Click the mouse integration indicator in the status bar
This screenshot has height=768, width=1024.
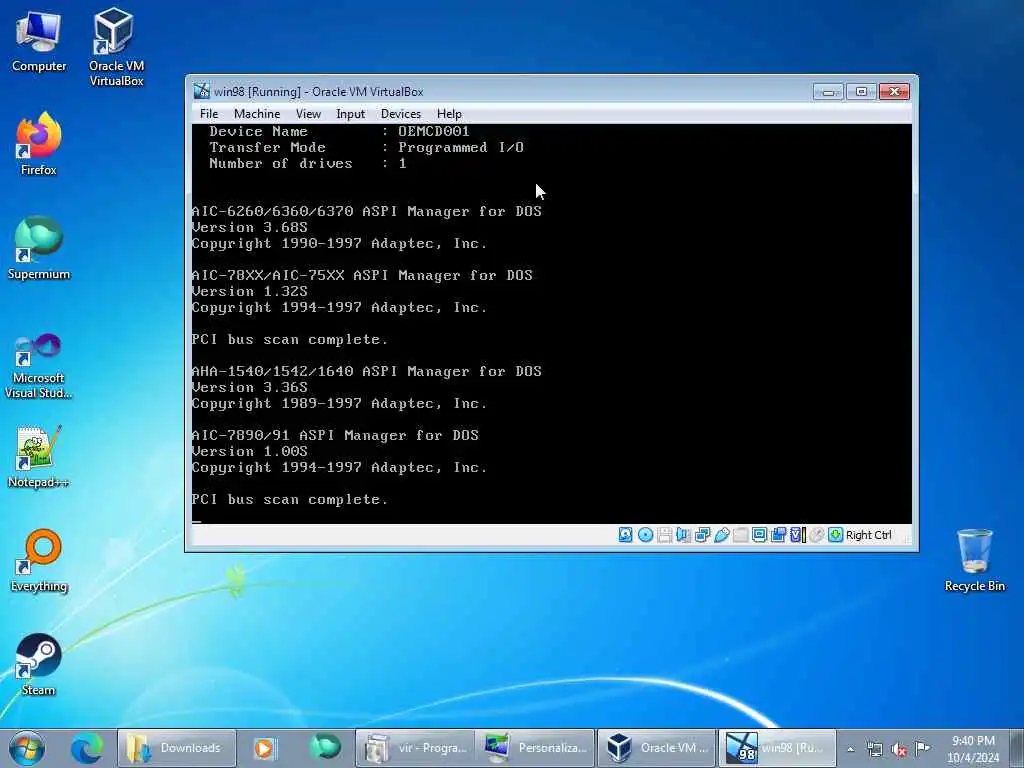pyautogui.click(x=816, y=535)
